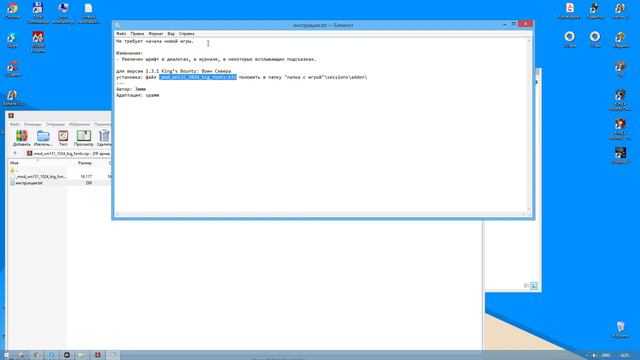
Task: Select the dark-figure game shortcut at top right
Action: [x=595, y=11]
